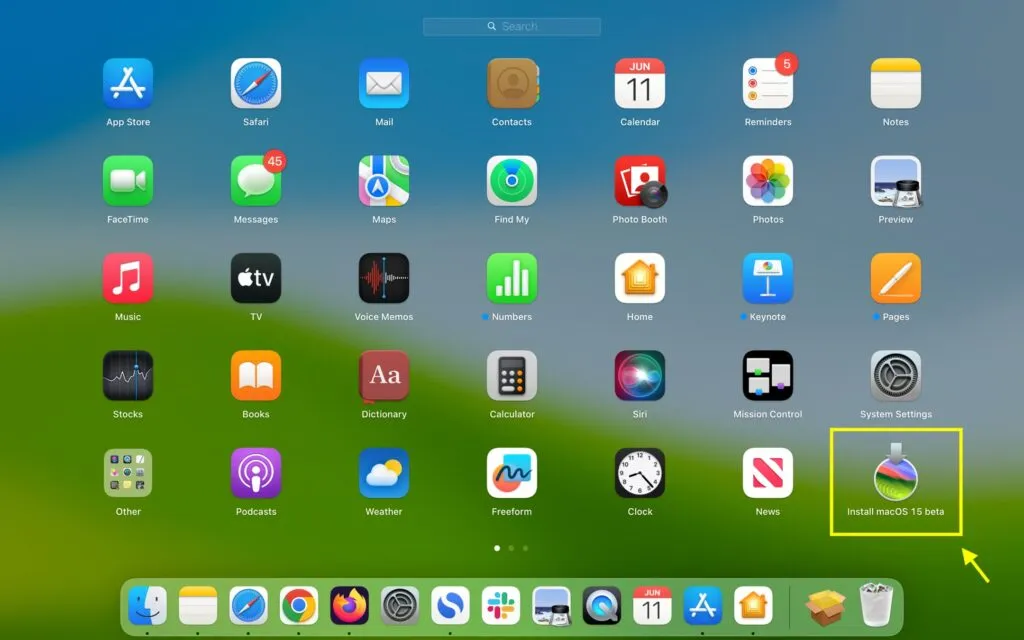Open Calendar from the Dock
This screenshot has height=640, width=1024.
[652, 605]
